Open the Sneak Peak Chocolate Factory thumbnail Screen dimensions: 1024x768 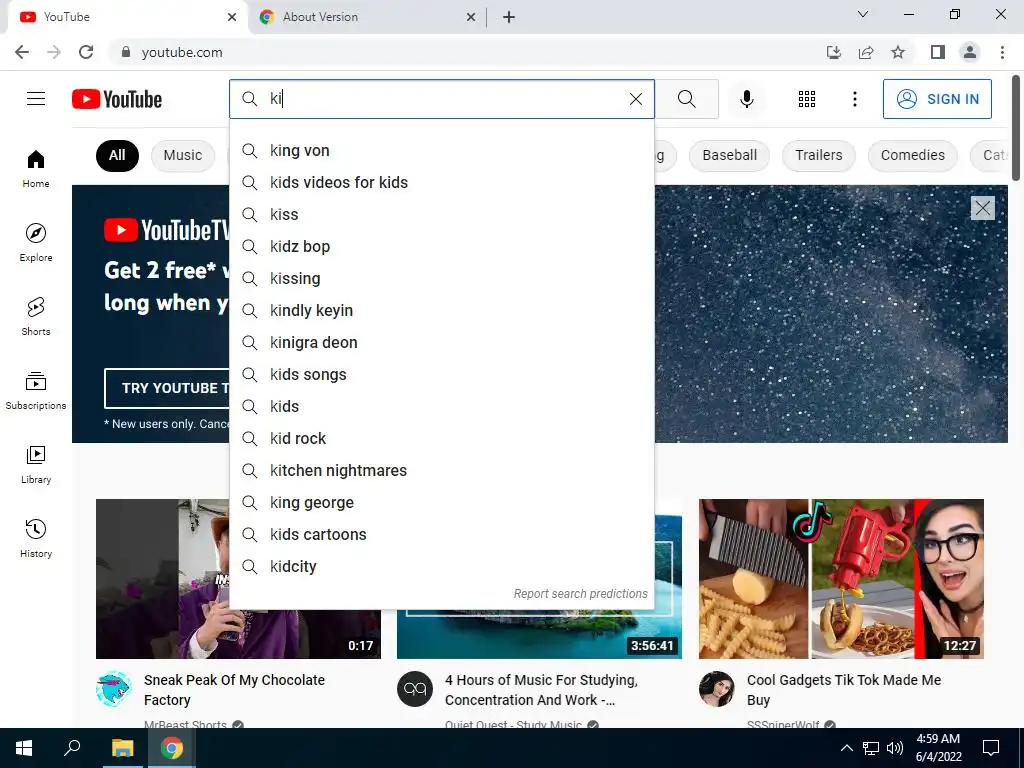163,579
